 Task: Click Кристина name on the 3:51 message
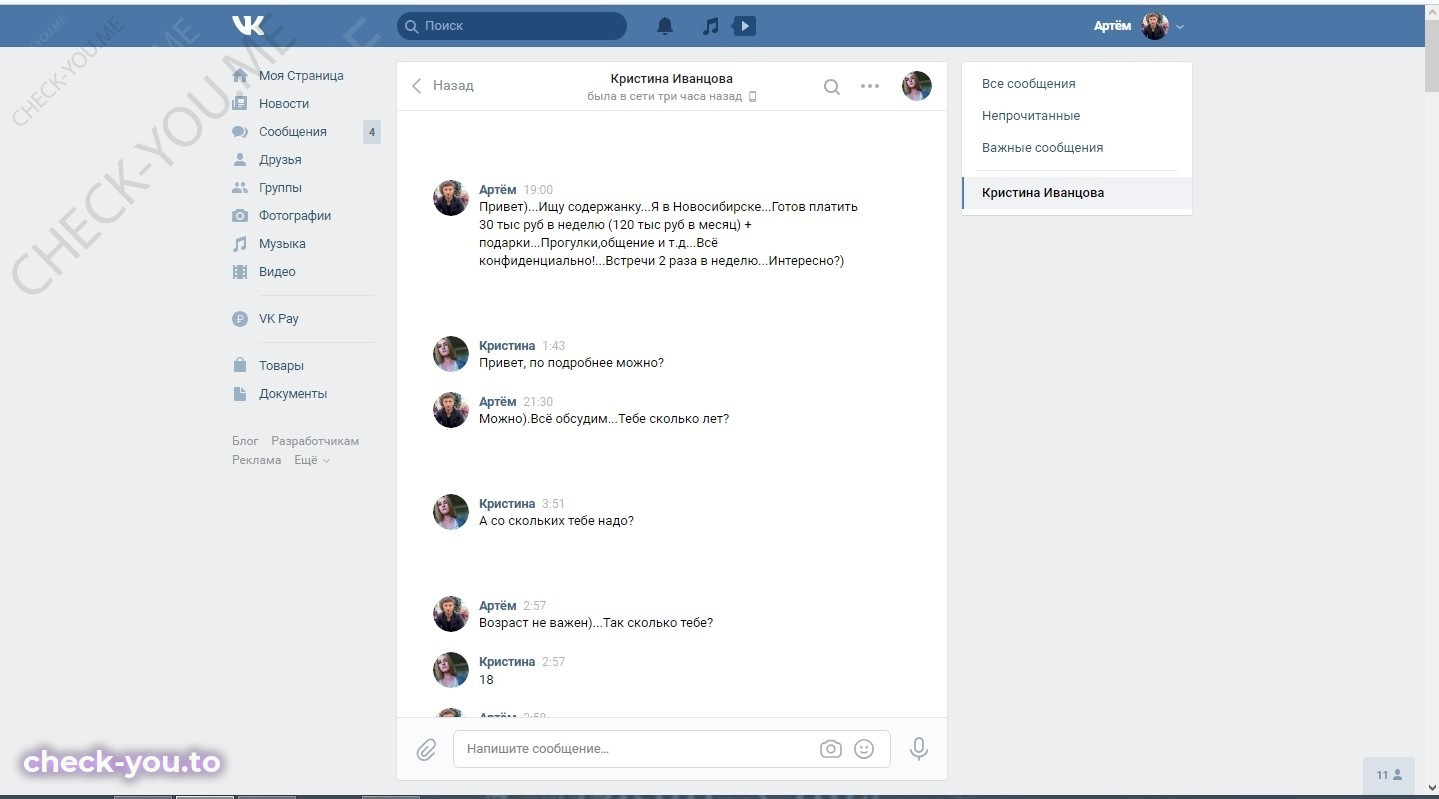[507, 504]
